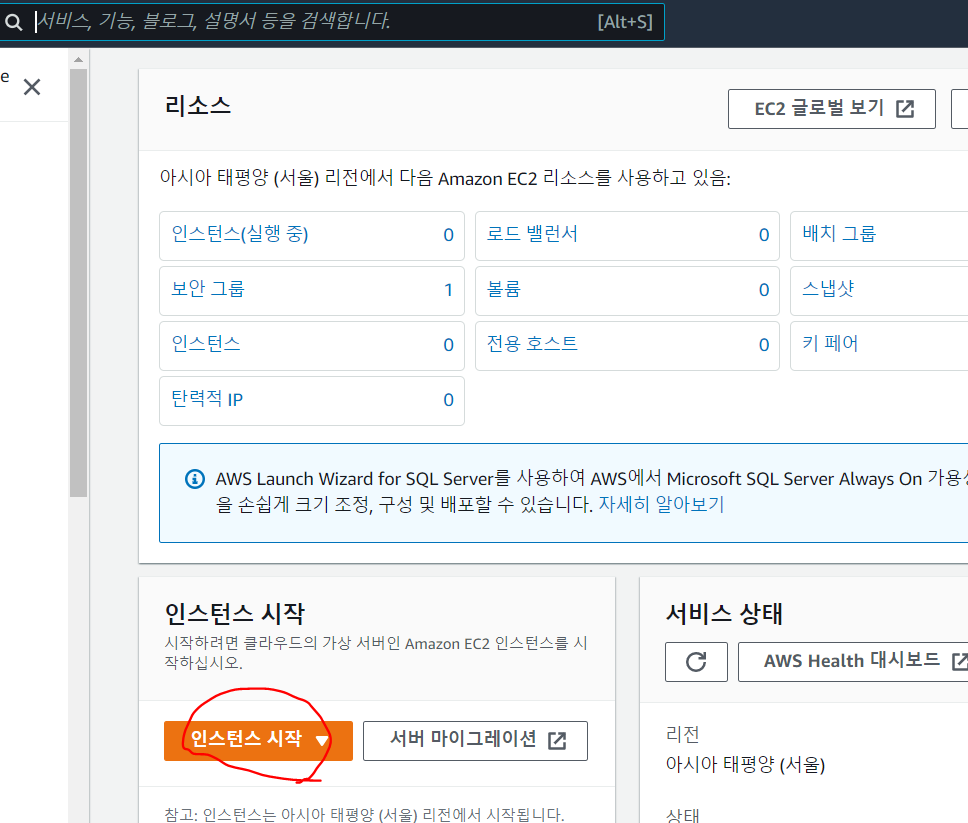Open the 인스턴스 resource card link

(x=206, y=344)
